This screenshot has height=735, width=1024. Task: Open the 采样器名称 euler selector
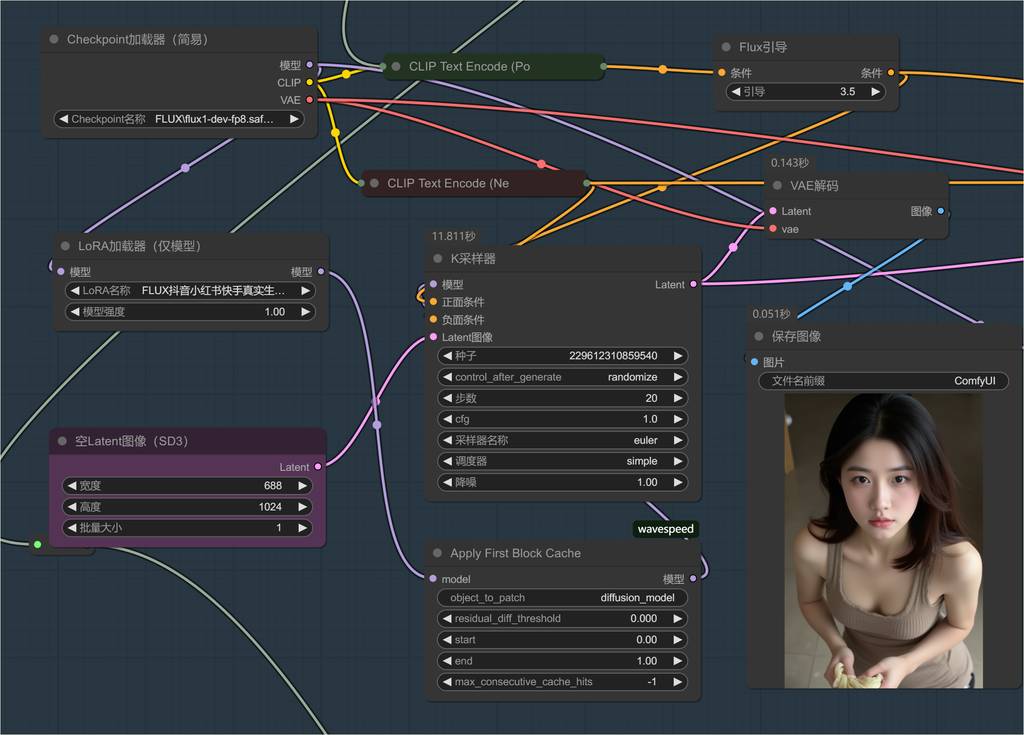point(562,440)
